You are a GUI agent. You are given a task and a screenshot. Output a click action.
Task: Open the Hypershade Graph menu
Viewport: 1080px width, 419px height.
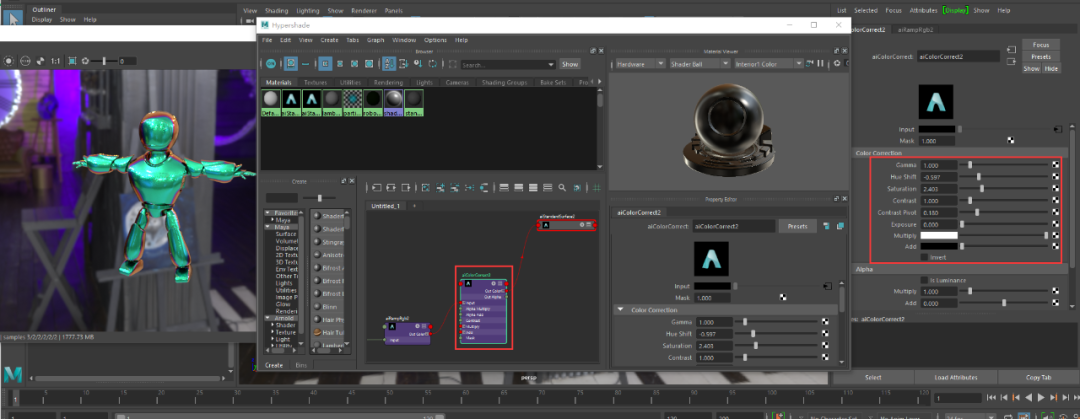tap(375, 40)
